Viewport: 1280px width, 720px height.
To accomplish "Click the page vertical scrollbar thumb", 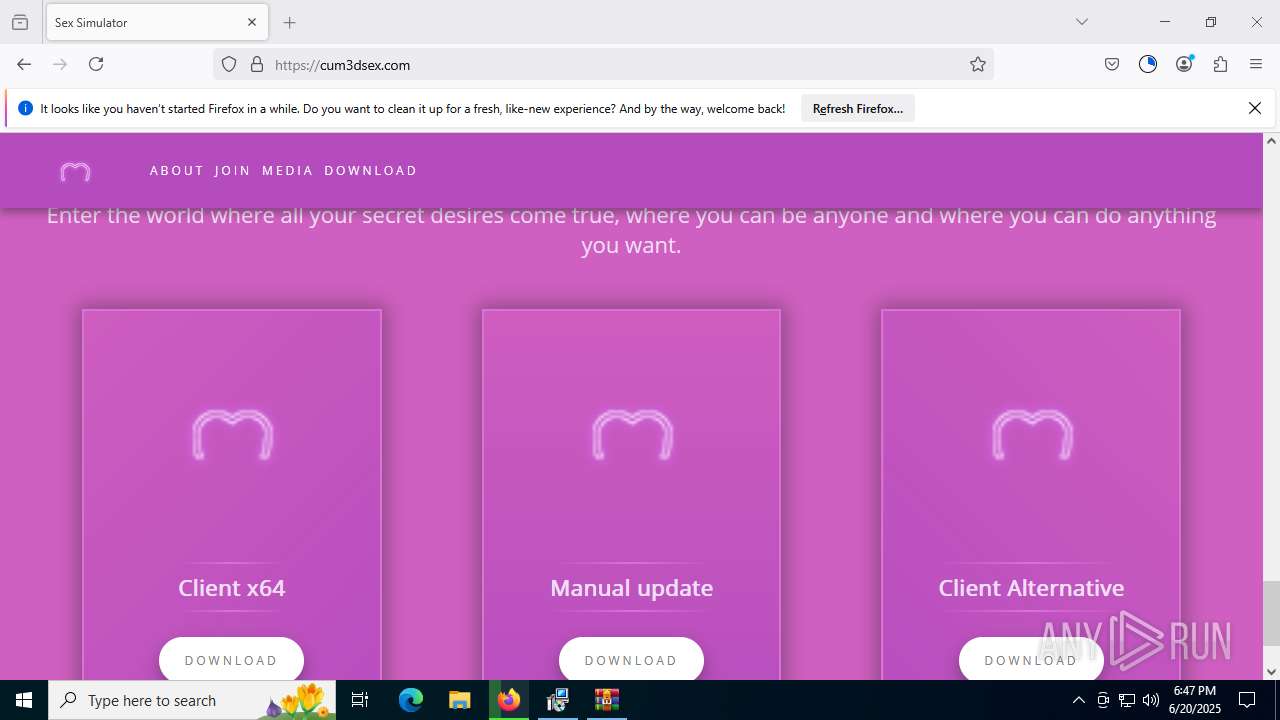I will [x=1271, y=614].
